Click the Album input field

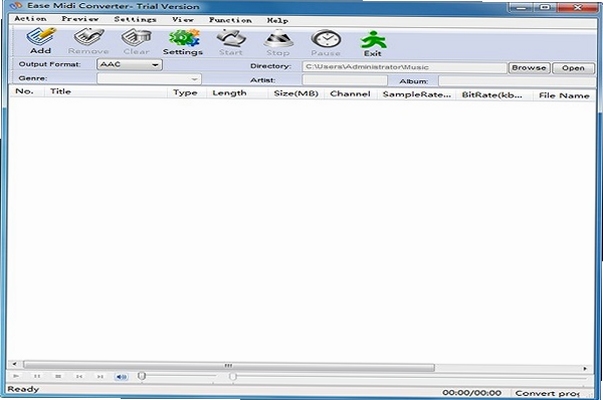click(517, 81)
